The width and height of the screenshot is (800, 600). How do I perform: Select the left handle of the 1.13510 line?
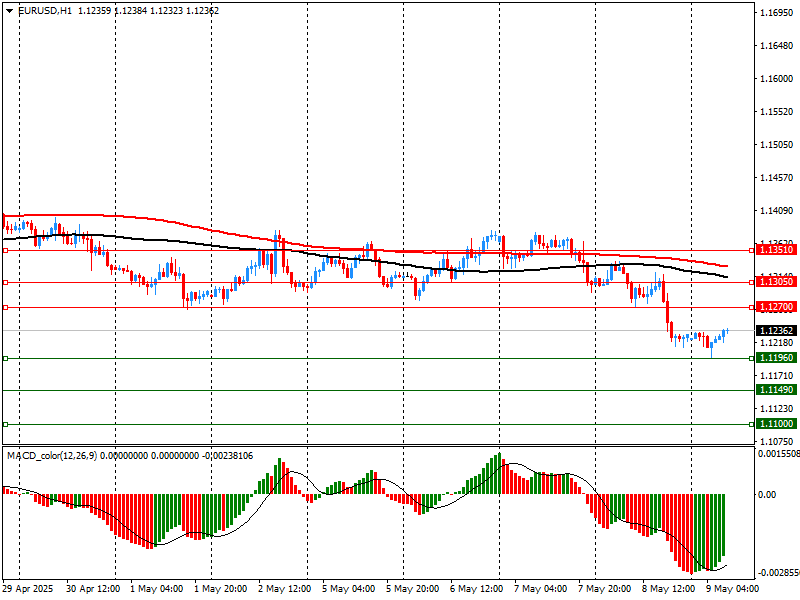point(6,251)
